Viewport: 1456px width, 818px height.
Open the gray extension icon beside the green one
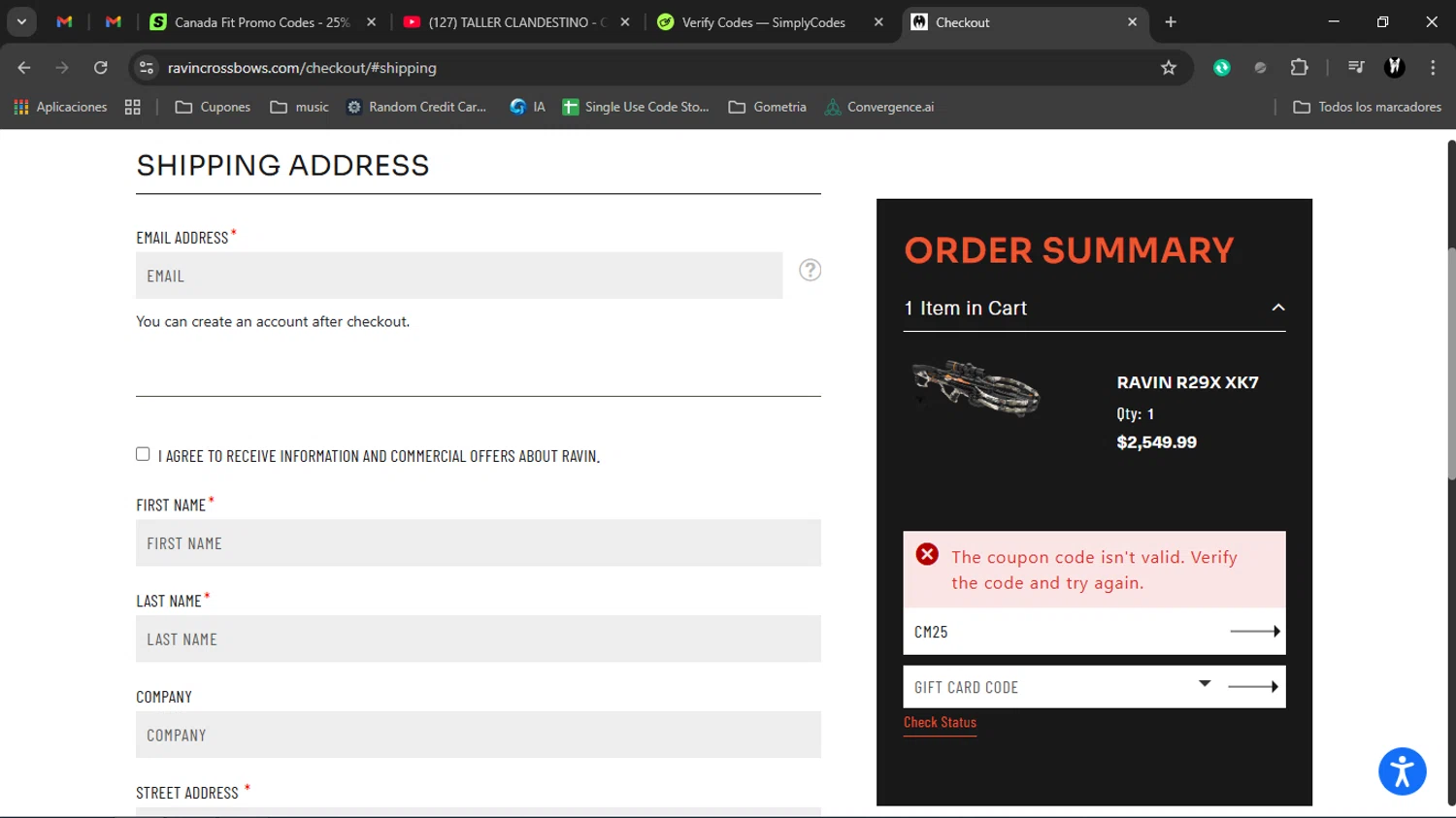tap(1260, 67)
